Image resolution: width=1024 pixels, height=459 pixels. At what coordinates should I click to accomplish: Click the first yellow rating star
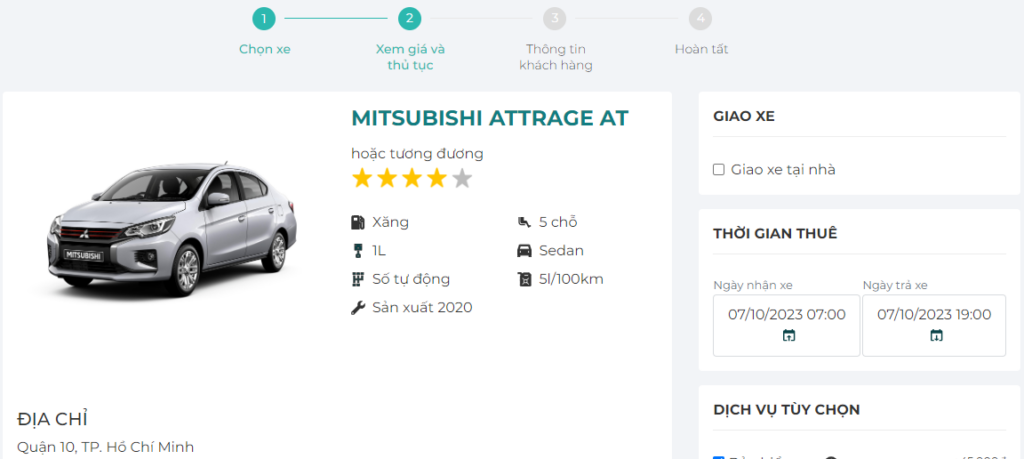tap(361, 179)
